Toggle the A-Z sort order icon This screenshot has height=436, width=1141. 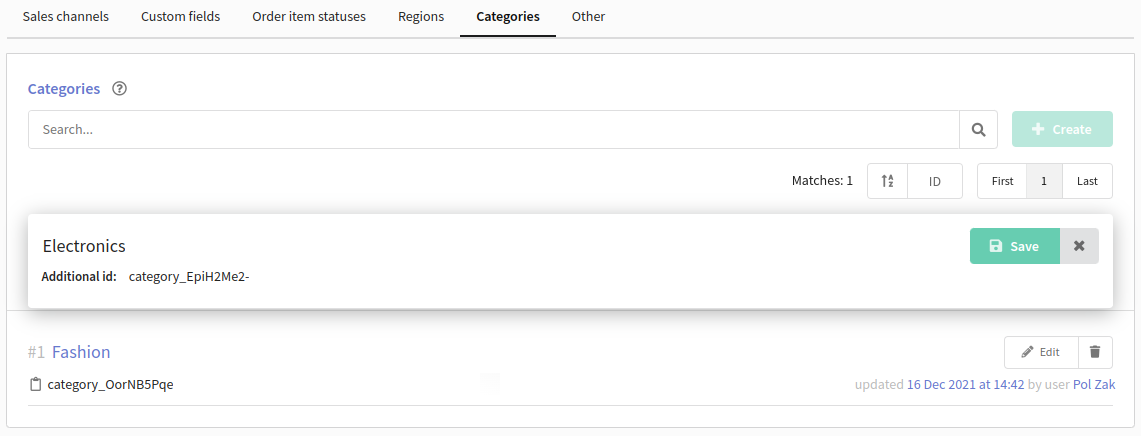(887, 181)
